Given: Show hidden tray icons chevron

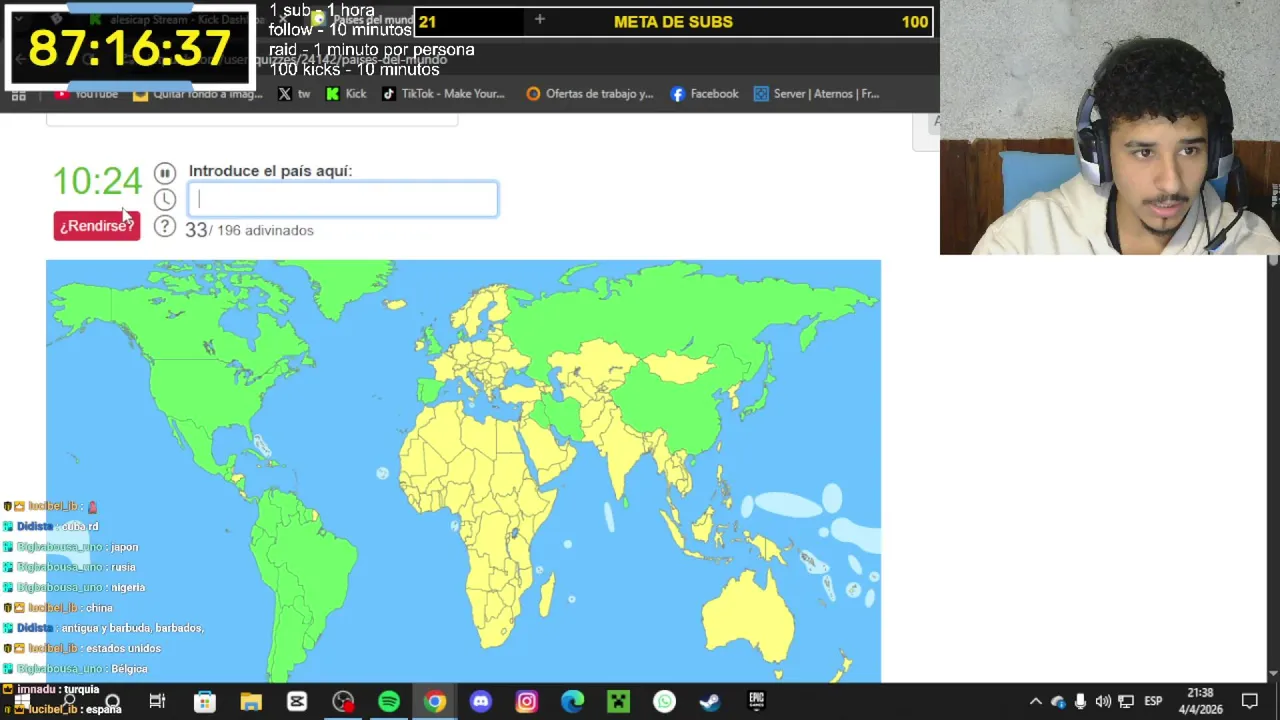Looking at the screenshot, I should 1036,702.
